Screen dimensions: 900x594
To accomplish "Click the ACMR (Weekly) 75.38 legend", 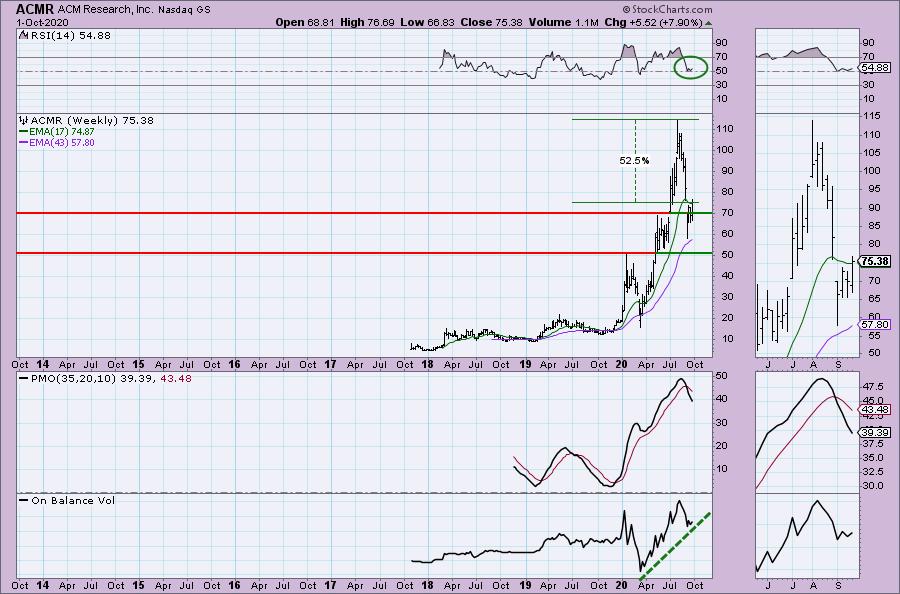I will (92, 121).
